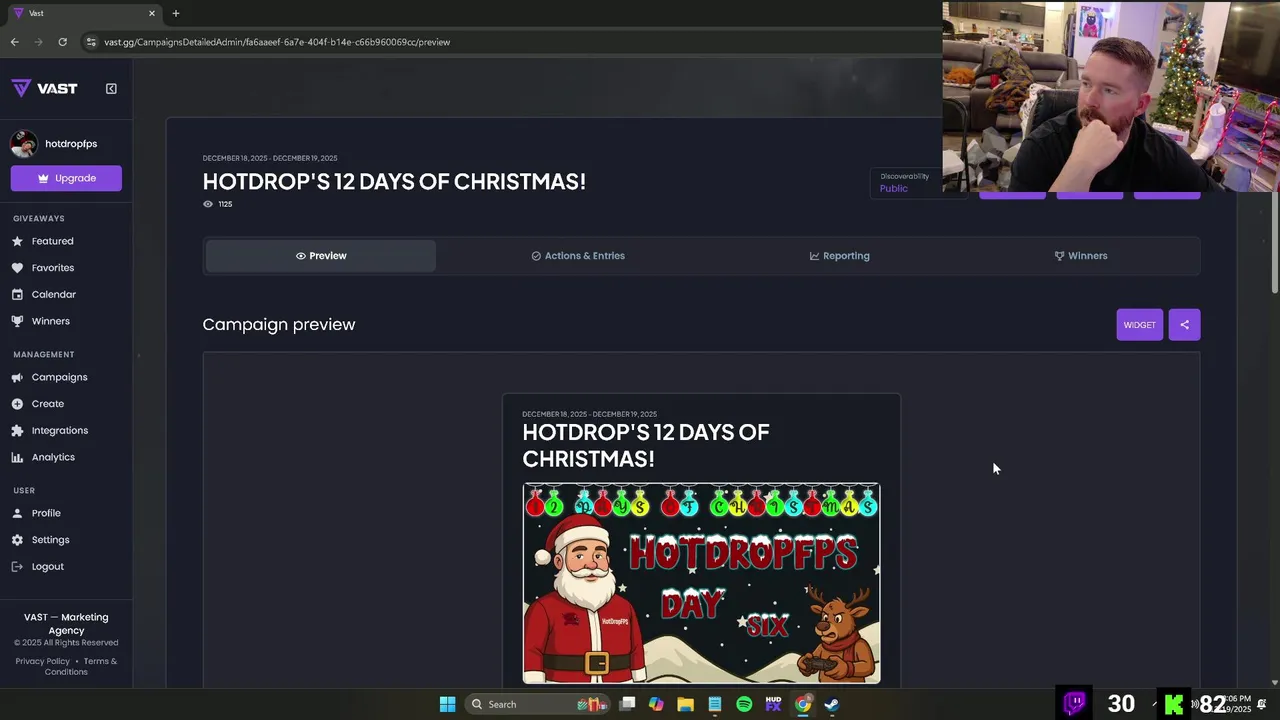Switch to the Actions & Entries tab
The width and height of the screenshot is (1280, 720).
coord(578,256)
